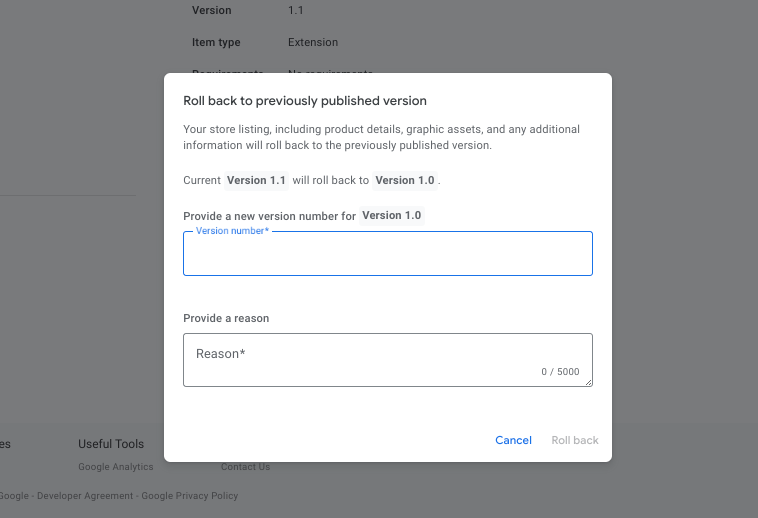Click the 0 / 5000 character counter

point(560,372)
